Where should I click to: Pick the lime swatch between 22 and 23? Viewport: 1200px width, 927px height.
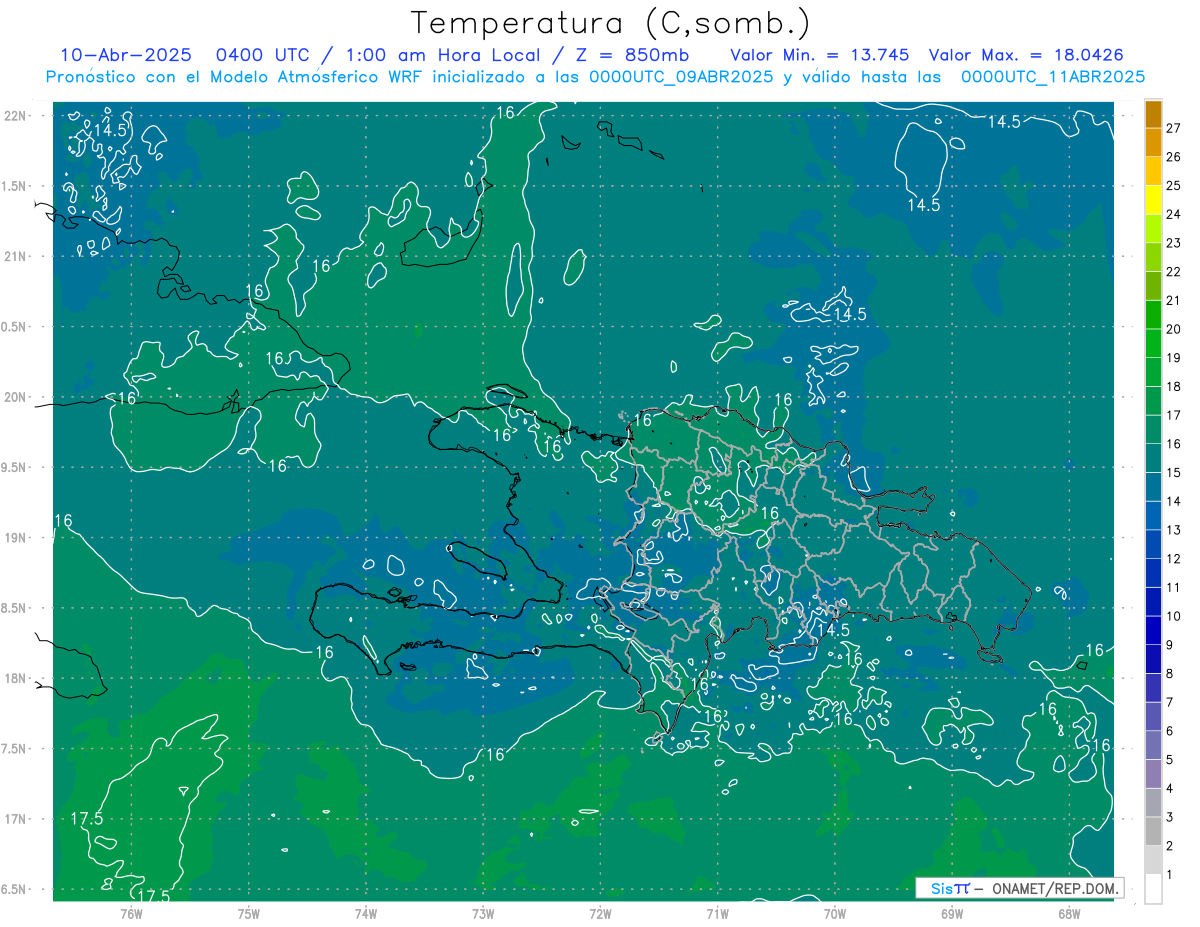point(1153,257)
